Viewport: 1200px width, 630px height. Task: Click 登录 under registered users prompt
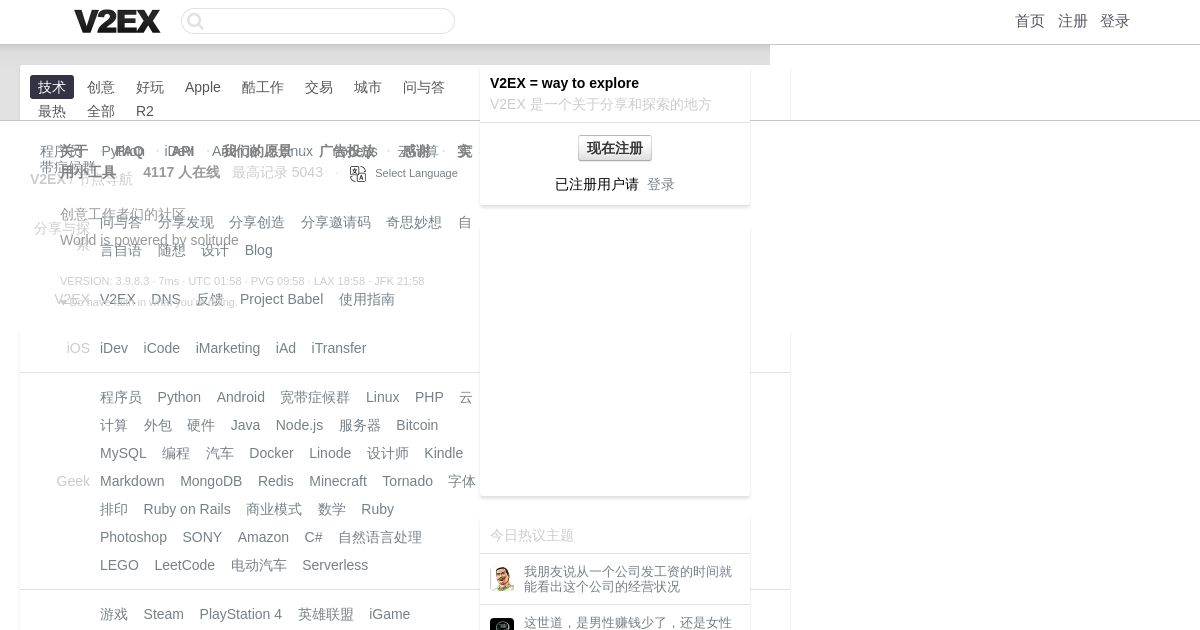tap(661, 184)
